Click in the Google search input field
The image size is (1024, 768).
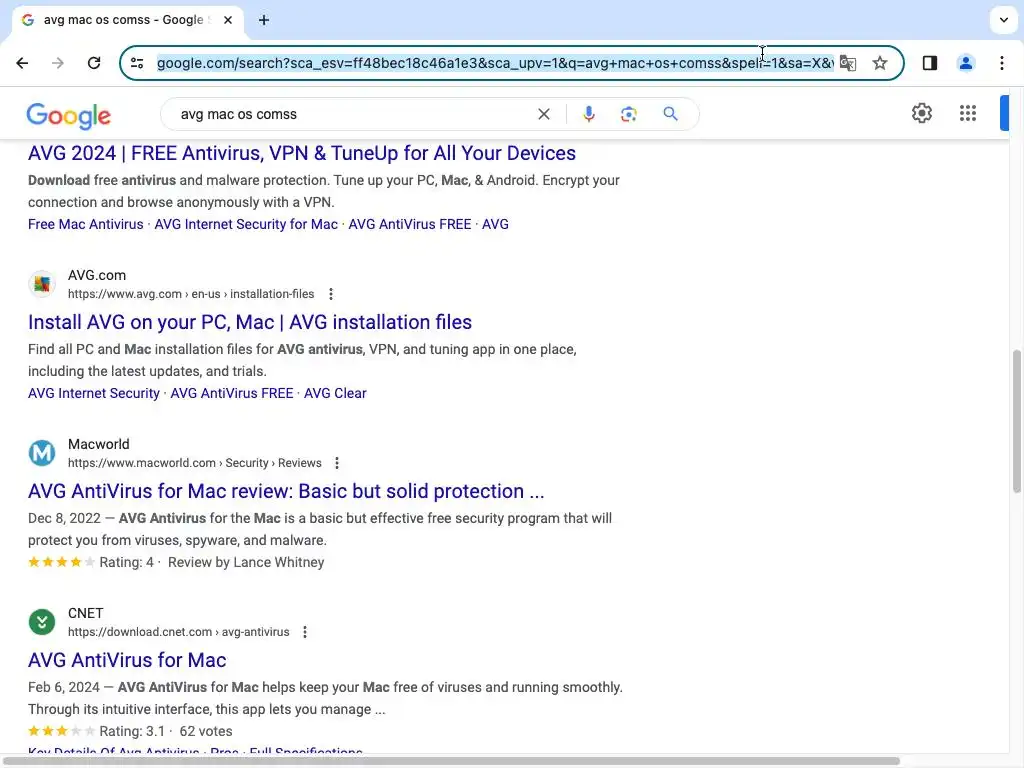pyautogui.click(x=353, y=114)
